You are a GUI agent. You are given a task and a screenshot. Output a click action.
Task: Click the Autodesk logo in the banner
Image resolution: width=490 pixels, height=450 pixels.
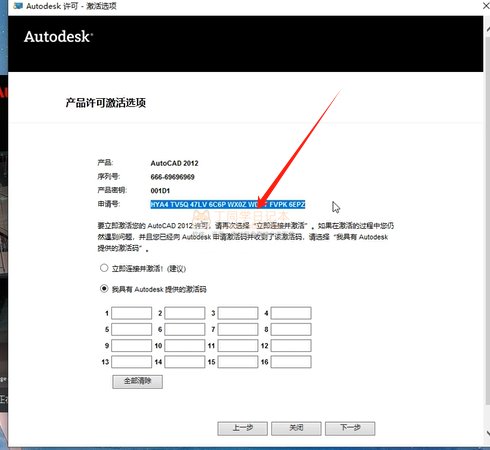[x=58, y=37]
